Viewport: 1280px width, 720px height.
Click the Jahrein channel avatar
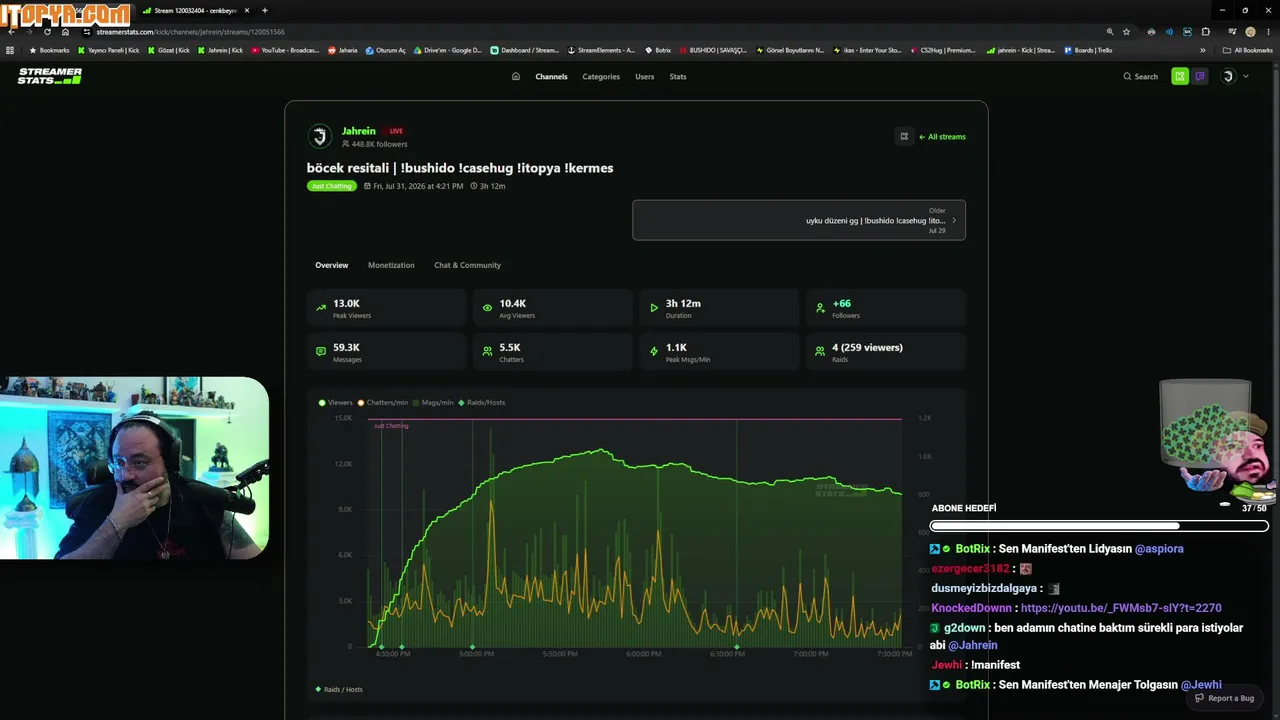pos(320,136)
